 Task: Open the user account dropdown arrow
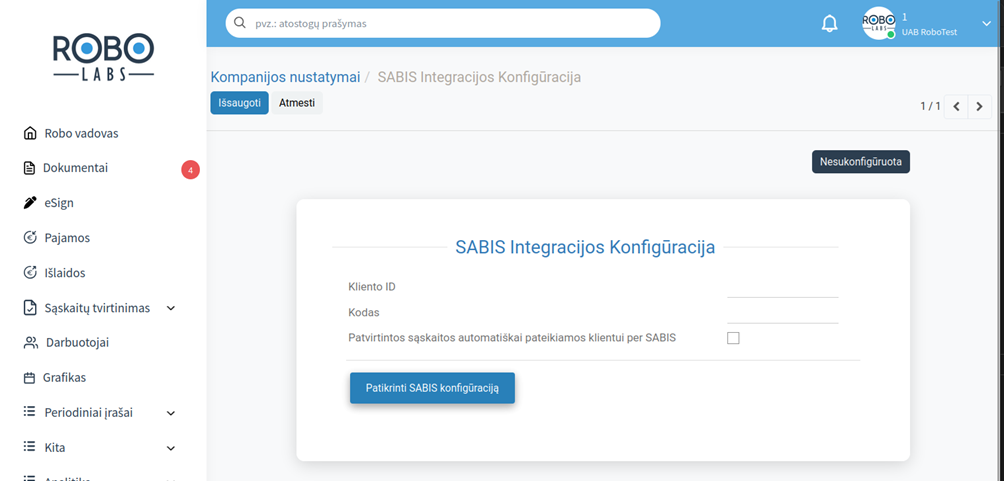(986, 24)
